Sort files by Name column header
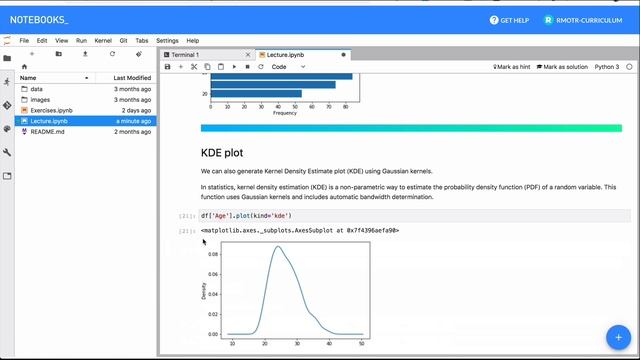The image size is (640, 360). [55, 78]
